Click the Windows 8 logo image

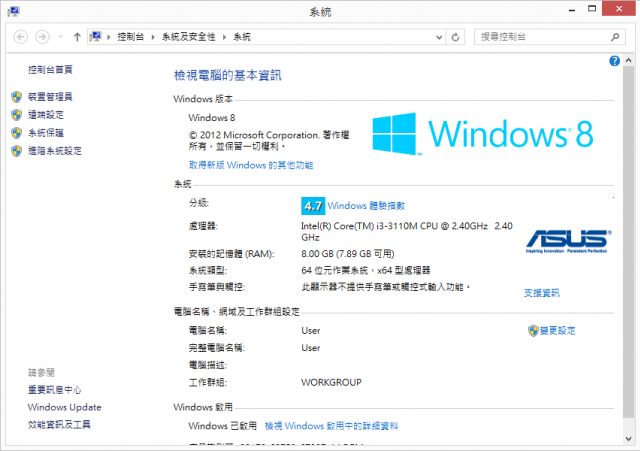pyautogui.click(x=483, y=134)
